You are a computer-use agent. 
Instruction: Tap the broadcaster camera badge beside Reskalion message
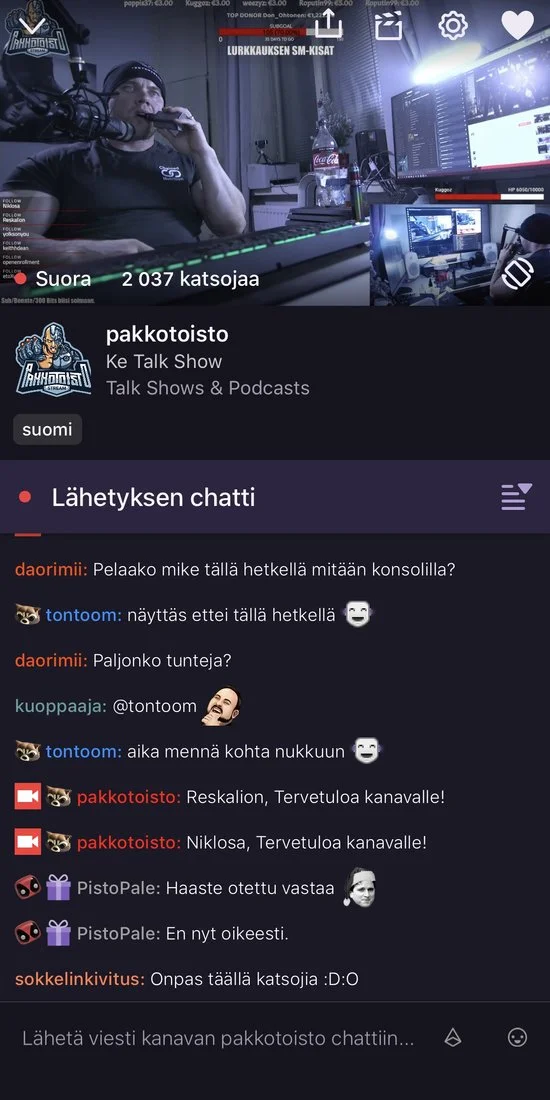[x=28, y=798]
